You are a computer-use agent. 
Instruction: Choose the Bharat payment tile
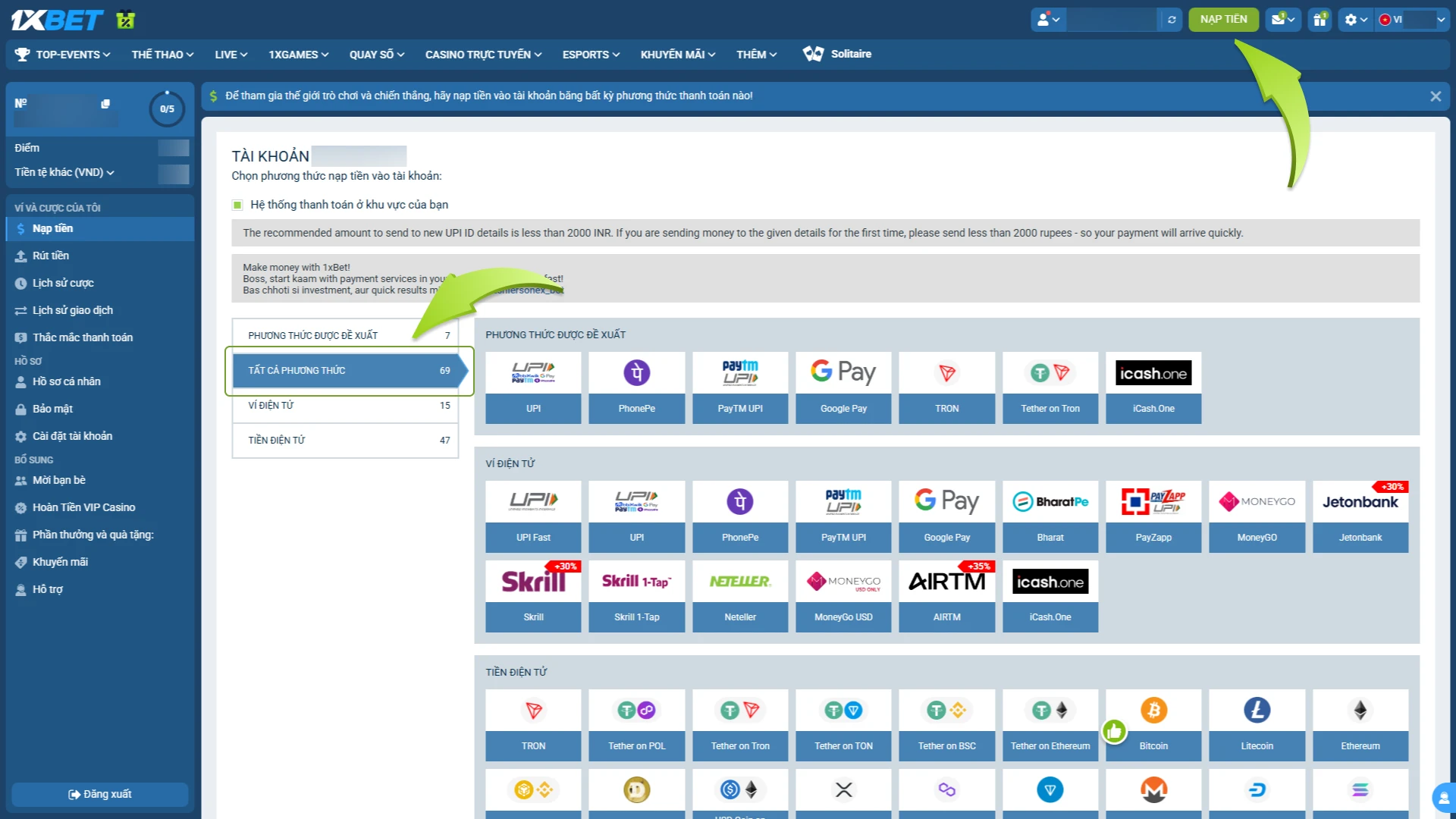tap(1050, 516)
